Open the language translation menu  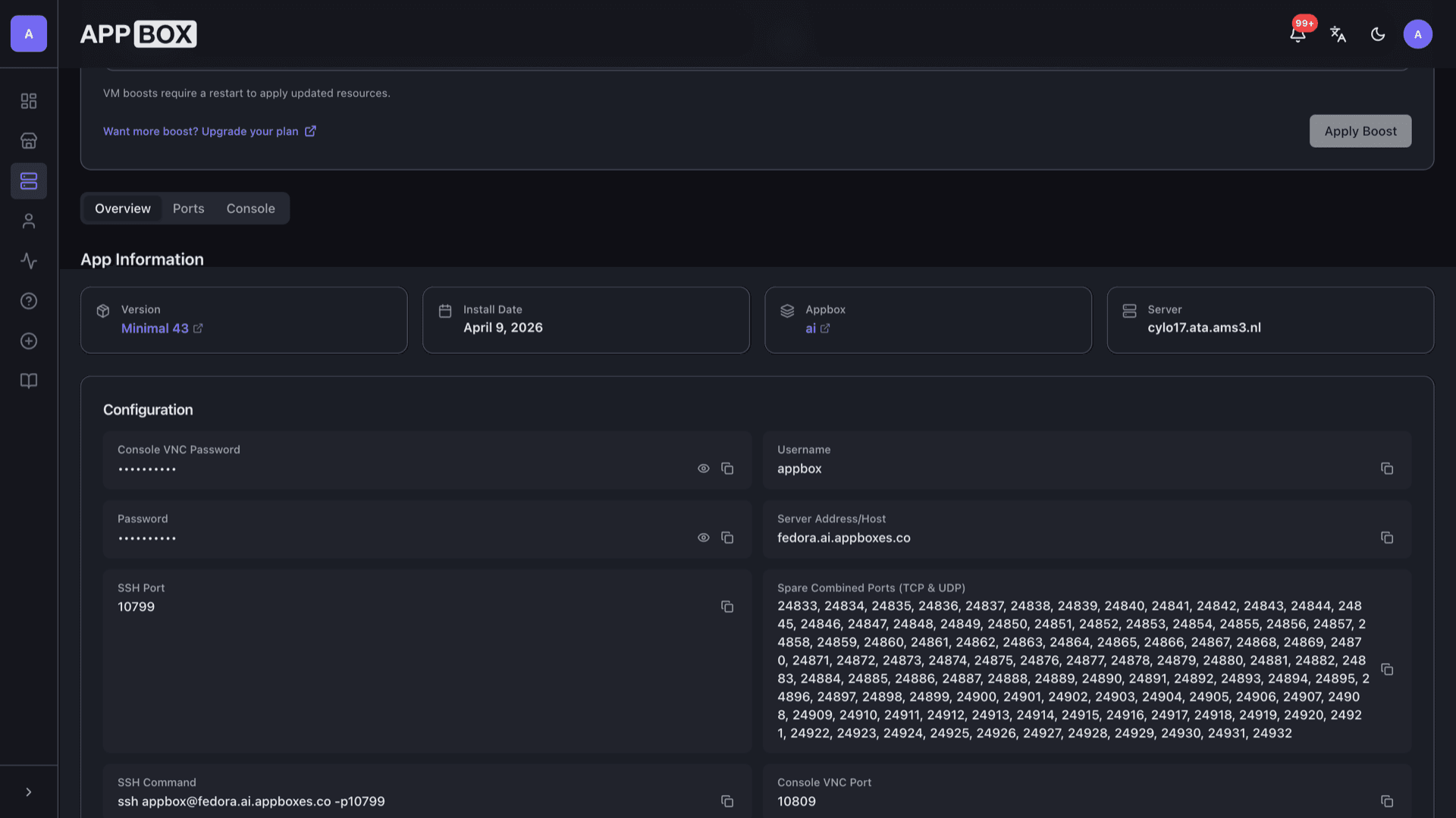[1338, 34]
